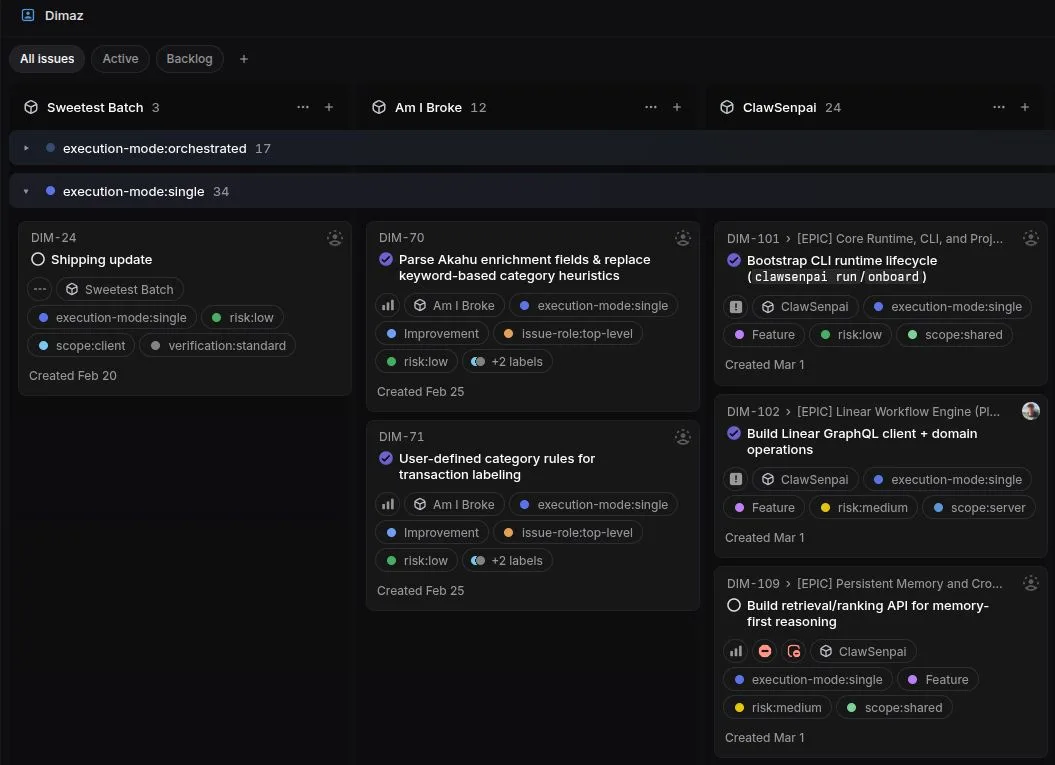Screen dimensions: 1055x765
Task: Click scope:shared label on DIM-101
Action: [954, 335]
